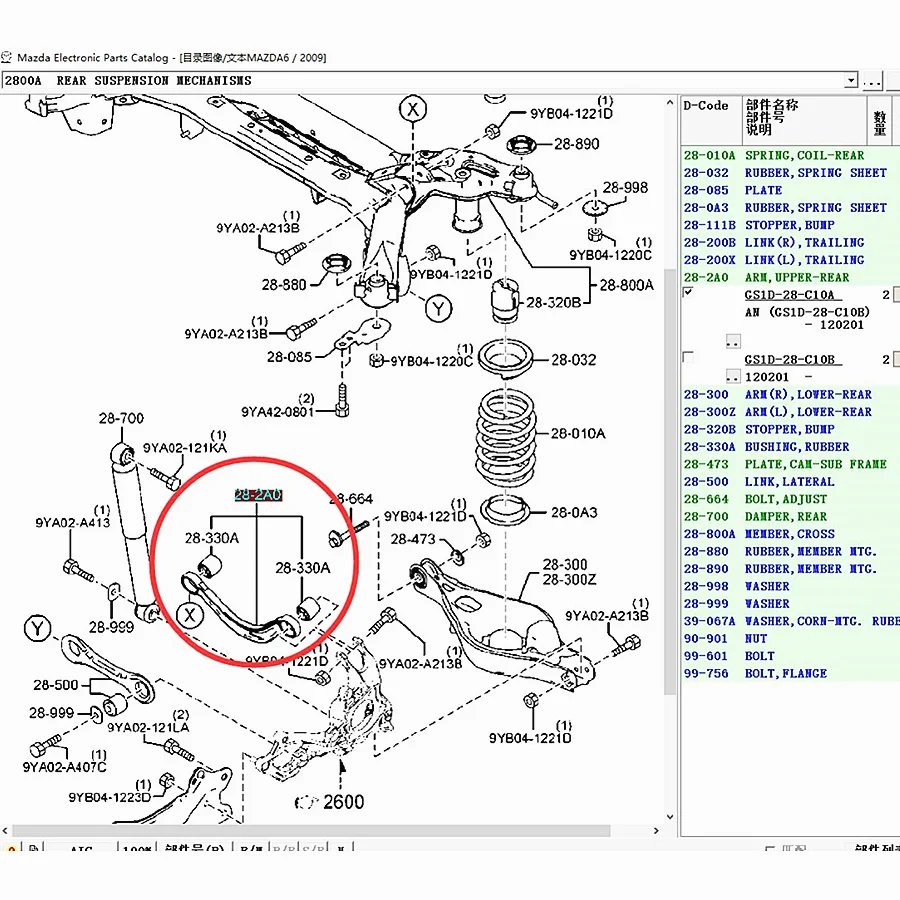Select 99-756 BOLT, FLANGE list row
The image size is (900, 900).
(790, 674)
